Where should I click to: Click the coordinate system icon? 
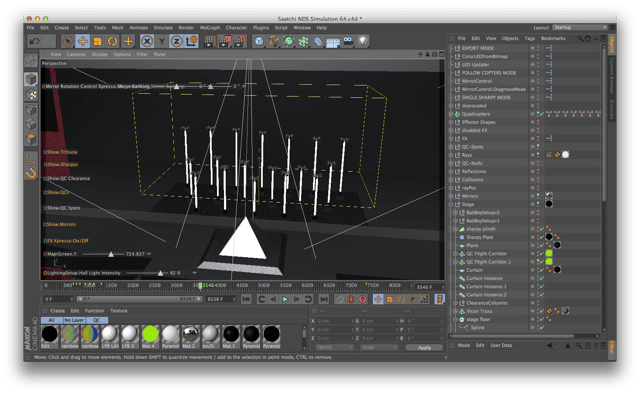191,41
